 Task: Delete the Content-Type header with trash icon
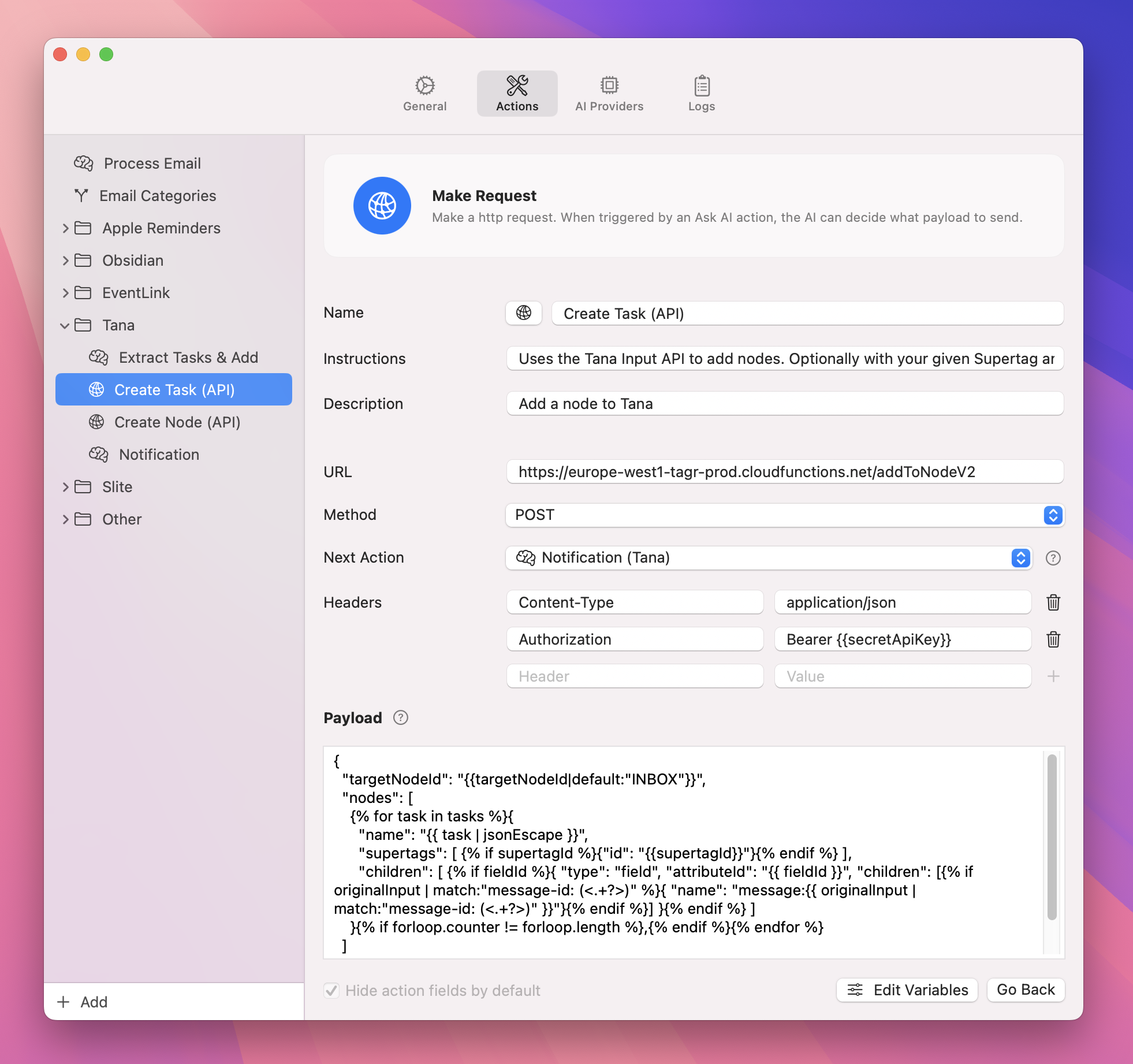pos(1053,602)
